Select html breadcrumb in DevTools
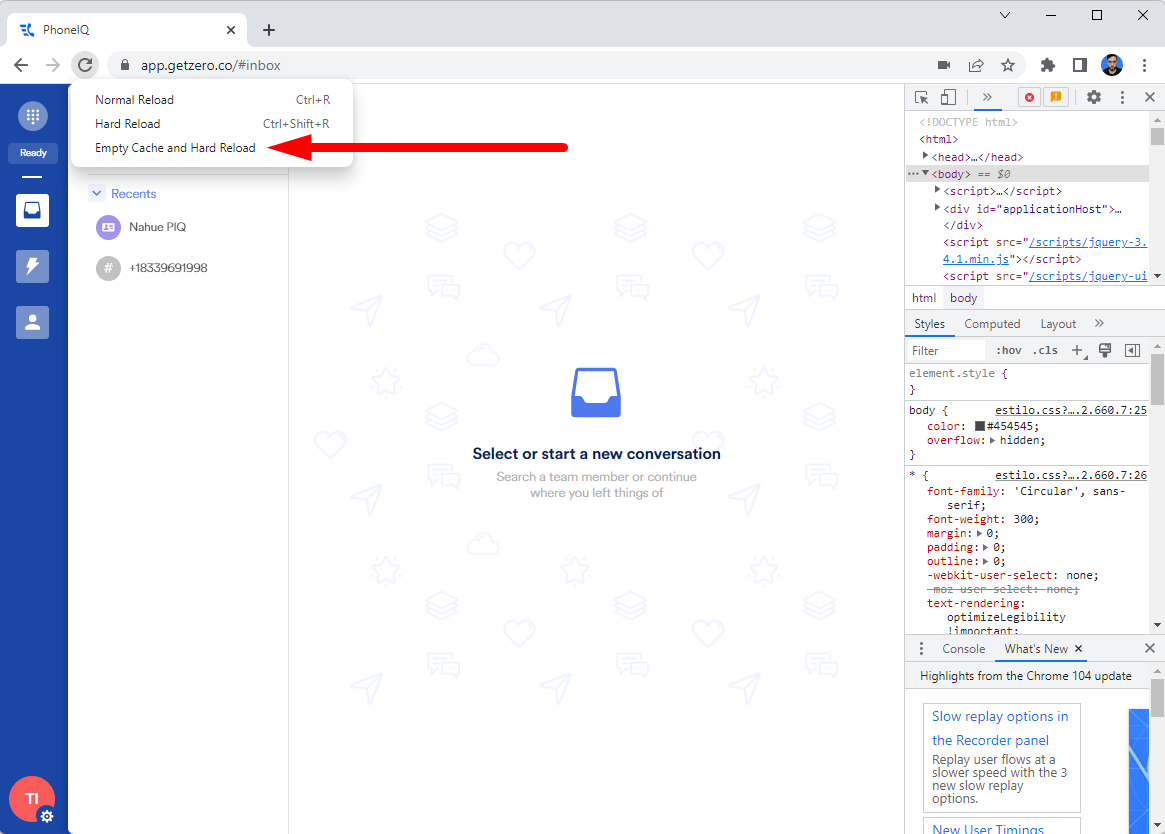Image resolution: width=1165 pixels, height=834 pixels. pyautogui.click(x=924, y=298)
